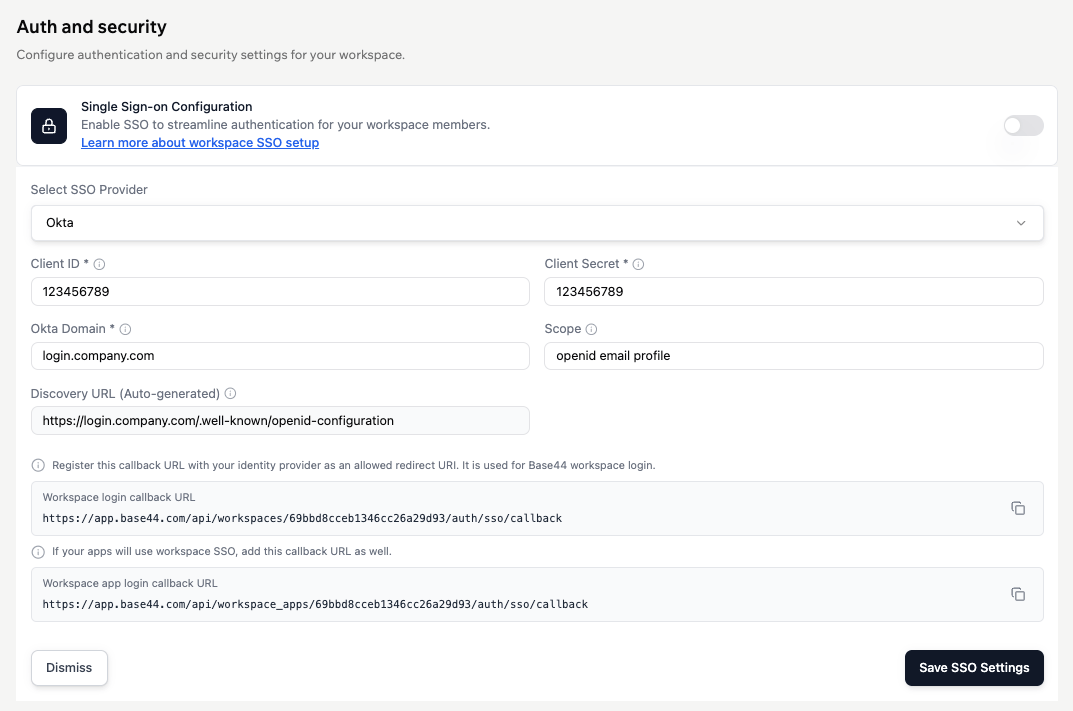Open 'Learn more about workspace SSO setup' link
This screenshot has width=1073, height=711.
pyautogui.click(x=200, y=142)
